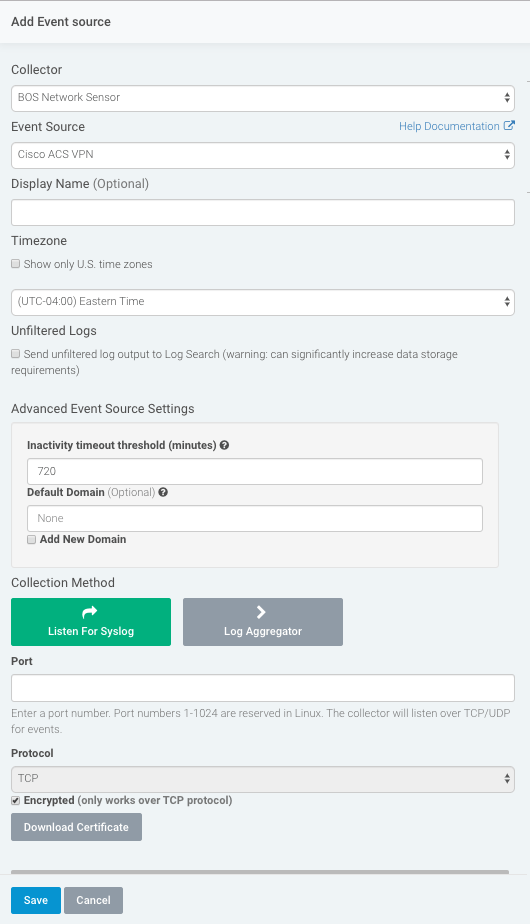Click the help icon next to Inactivity timeout threshold
The height and width of the screenshot is (924, 530).
coord(225,446)
